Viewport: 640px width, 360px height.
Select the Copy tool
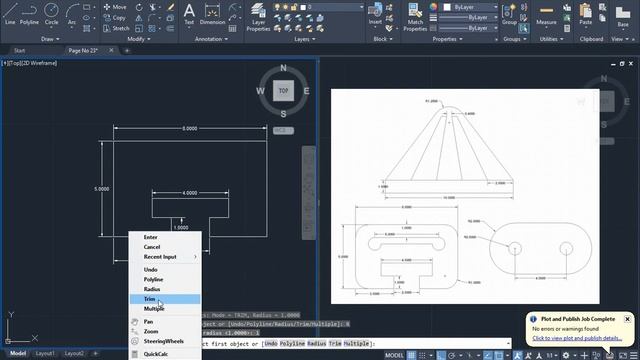point(115,18)
